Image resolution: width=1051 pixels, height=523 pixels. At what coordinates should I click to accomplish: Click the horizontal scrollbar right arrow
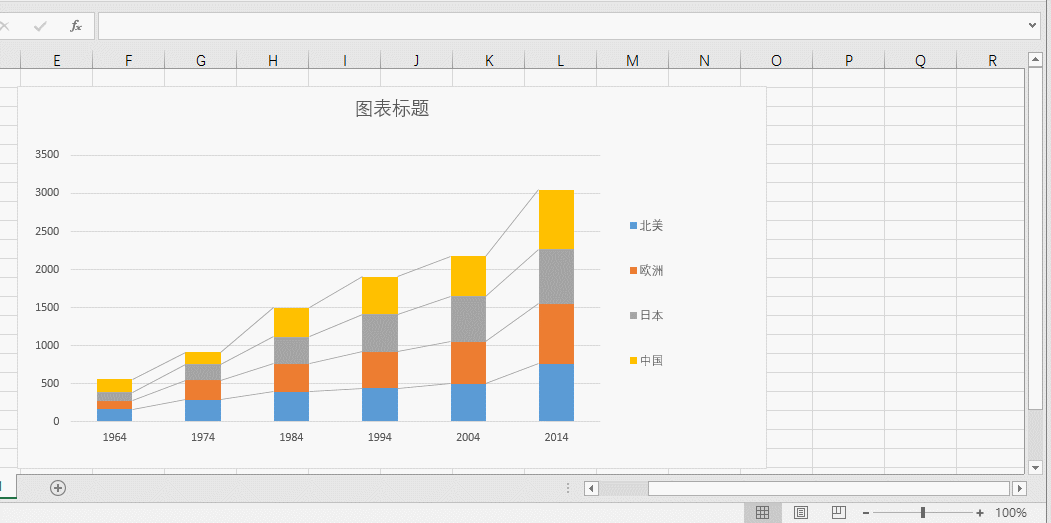1020,488
